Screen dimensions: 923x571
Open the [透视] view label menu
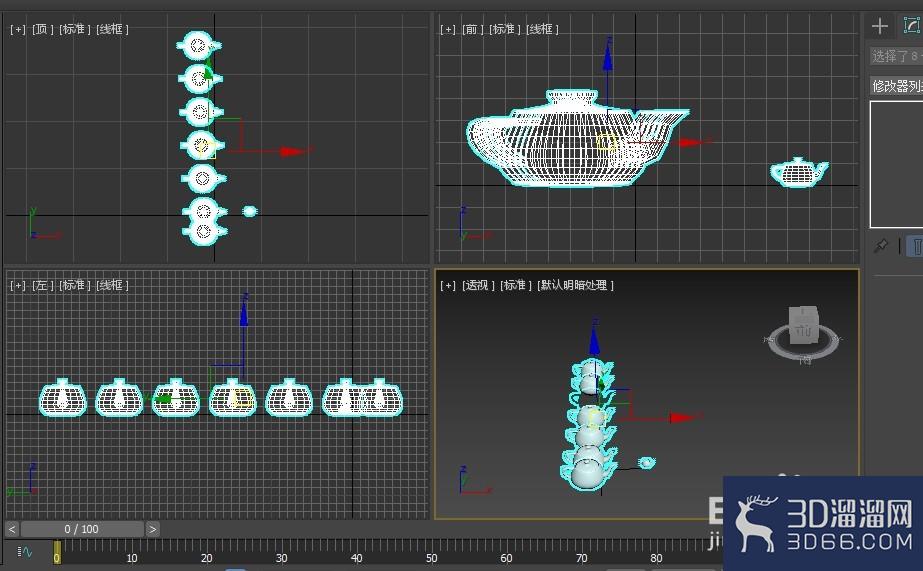coord(478,285)
